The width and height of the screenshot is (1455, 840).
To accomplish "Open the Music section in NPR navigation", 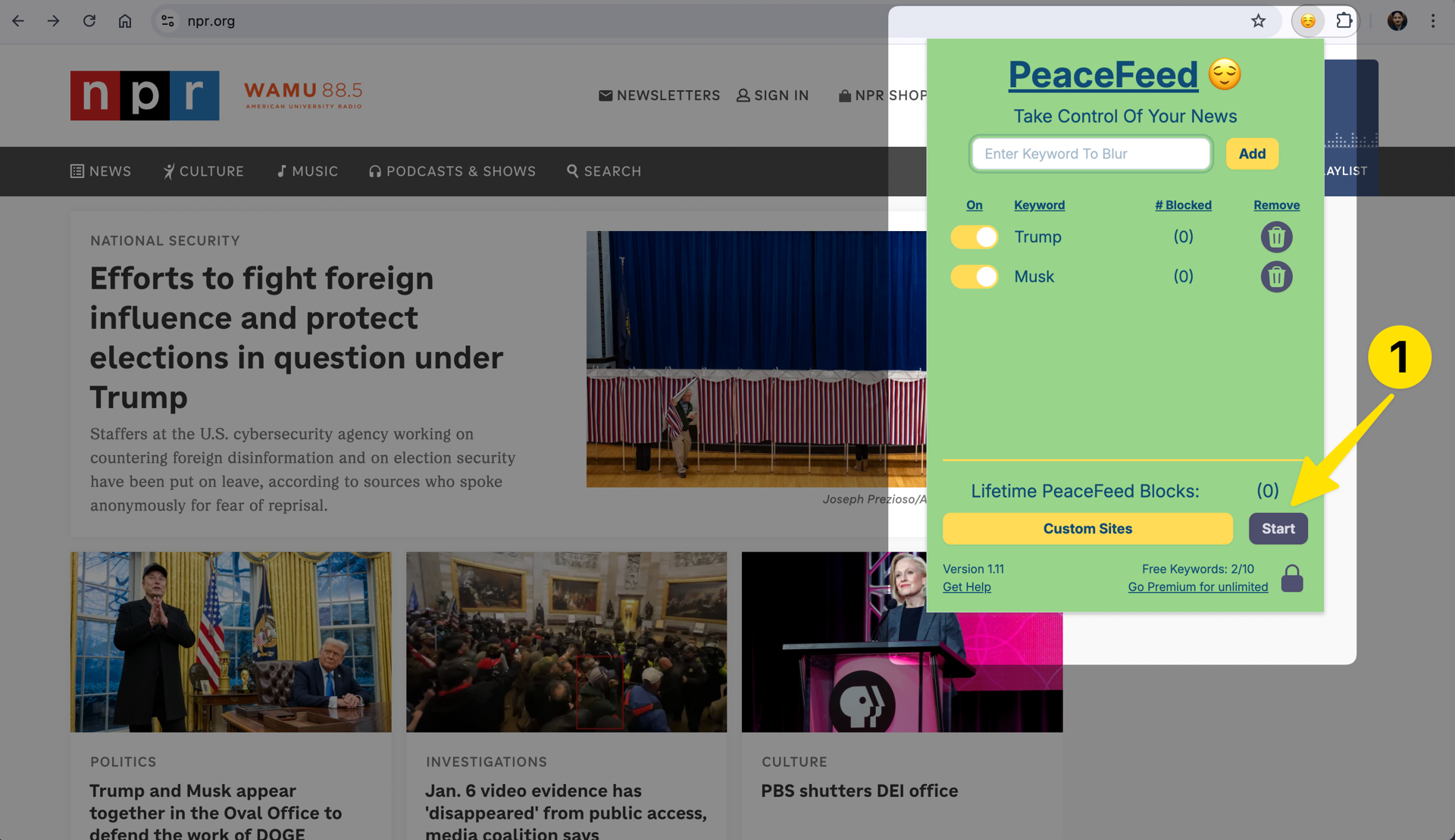I will point(307,171).
